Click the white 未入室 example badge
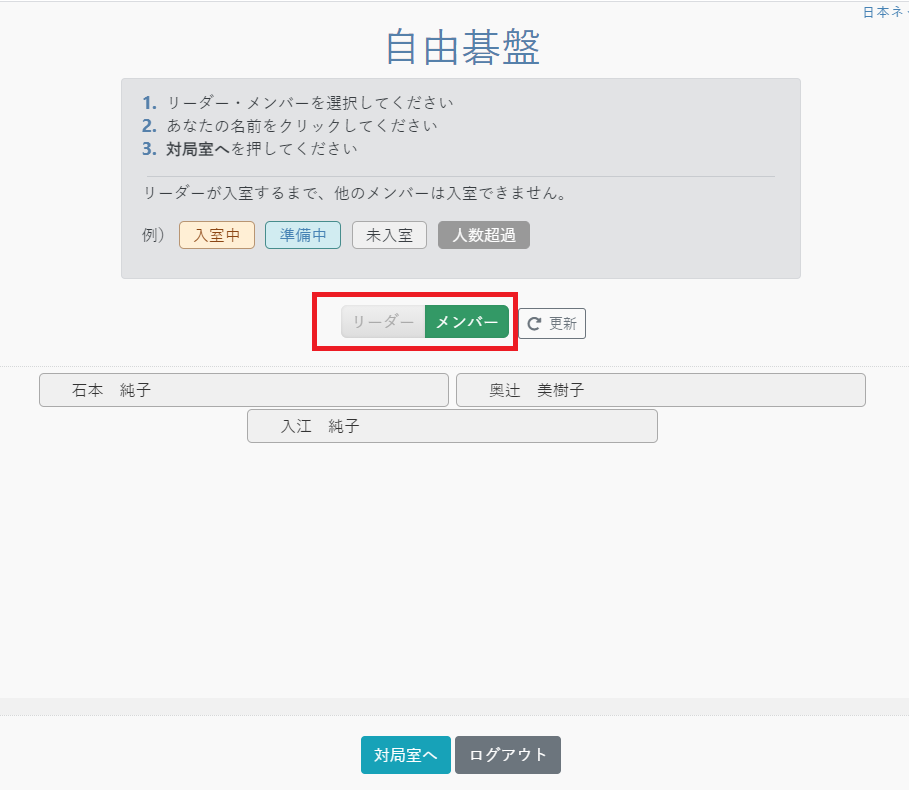Image resolution: width=909 pixels, height=790 pixels. (x=389, y=235)
